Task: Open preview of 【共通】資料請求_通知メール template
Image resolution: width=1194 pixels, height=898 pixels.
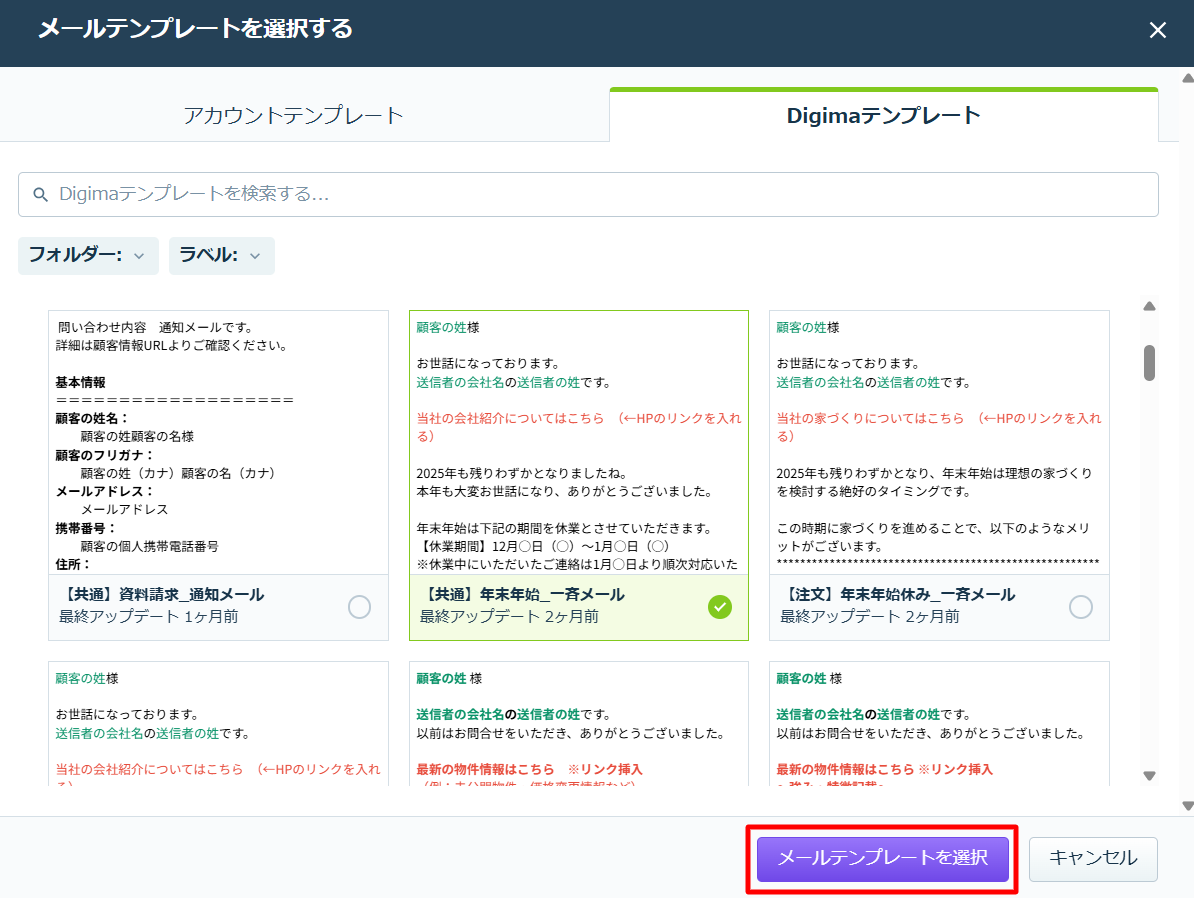Action: tap(219, 443)
